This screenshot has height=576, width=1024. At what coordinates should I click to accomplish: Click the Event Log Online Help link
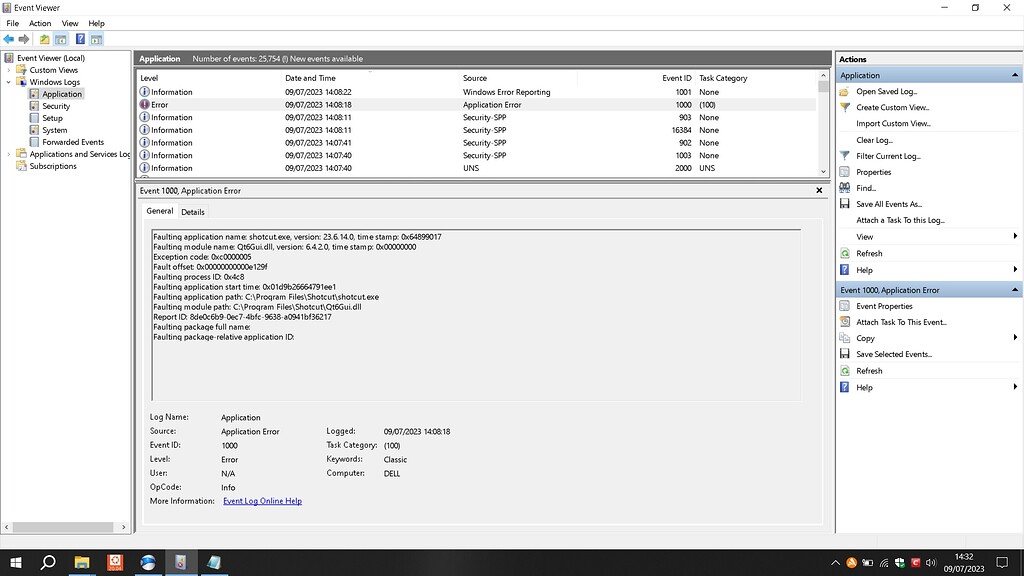pos(262,500)
